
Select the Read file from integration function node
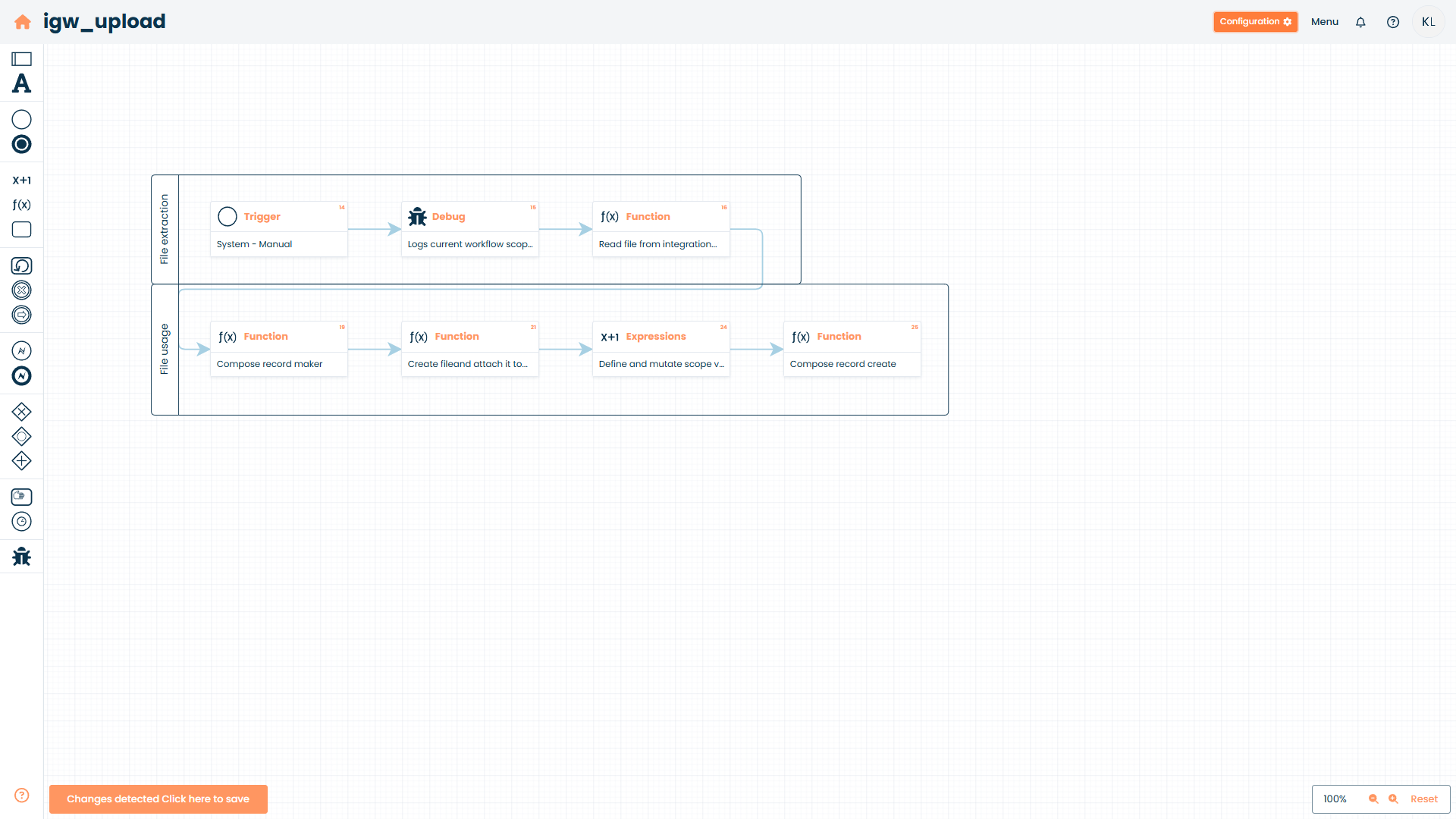661,229
